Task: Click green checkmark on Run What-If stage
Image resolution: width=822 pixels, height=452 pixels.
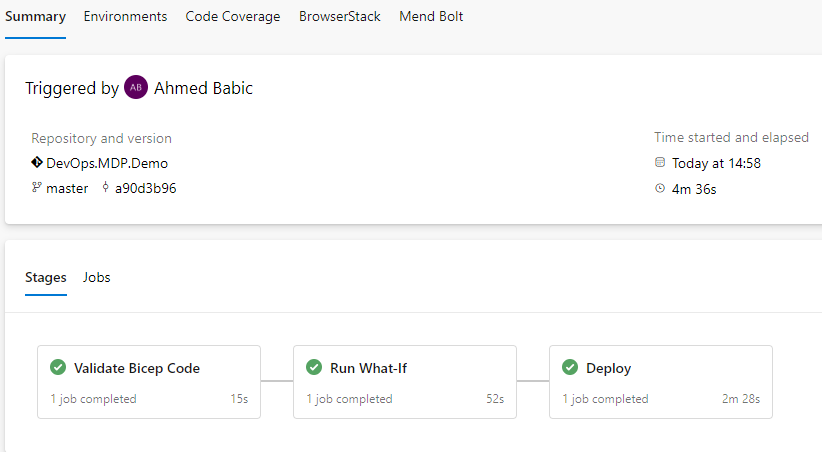Action: (314, 368)
